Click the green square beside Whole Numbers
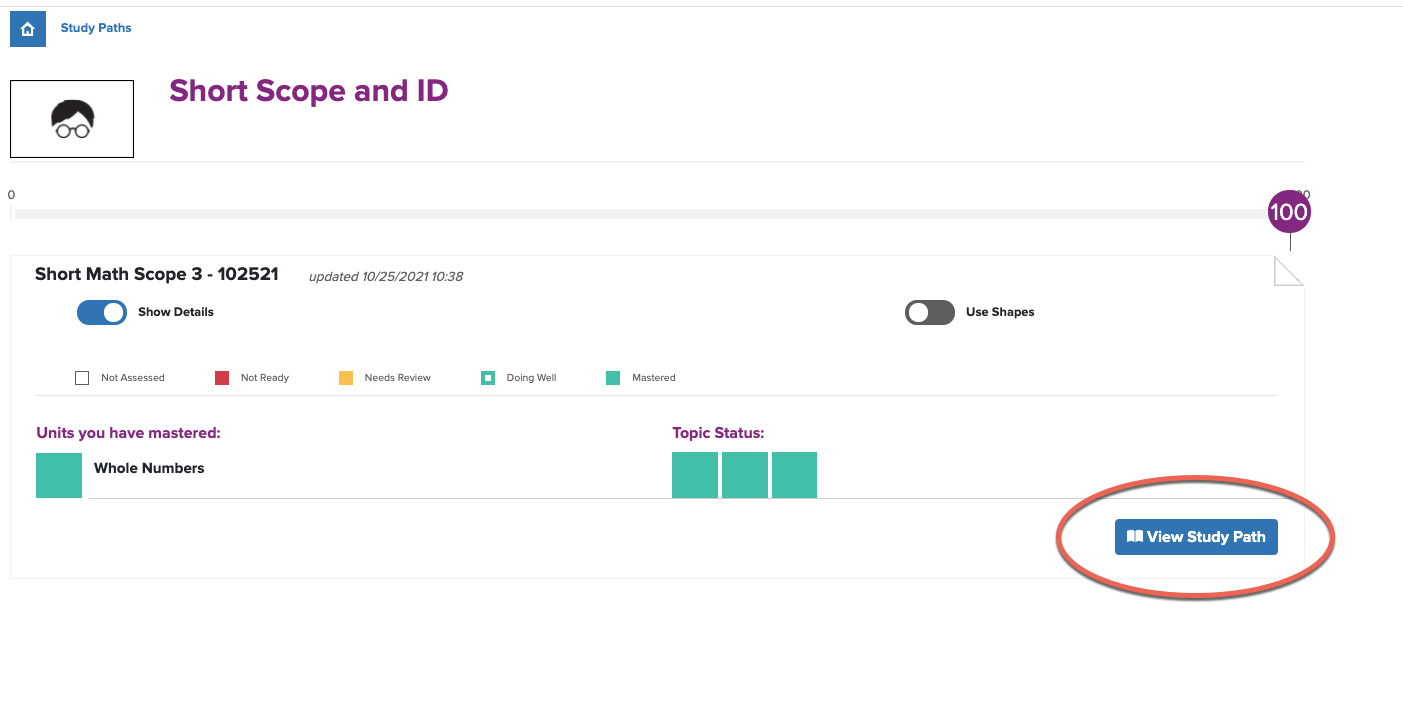 click(x=59, y=475)
